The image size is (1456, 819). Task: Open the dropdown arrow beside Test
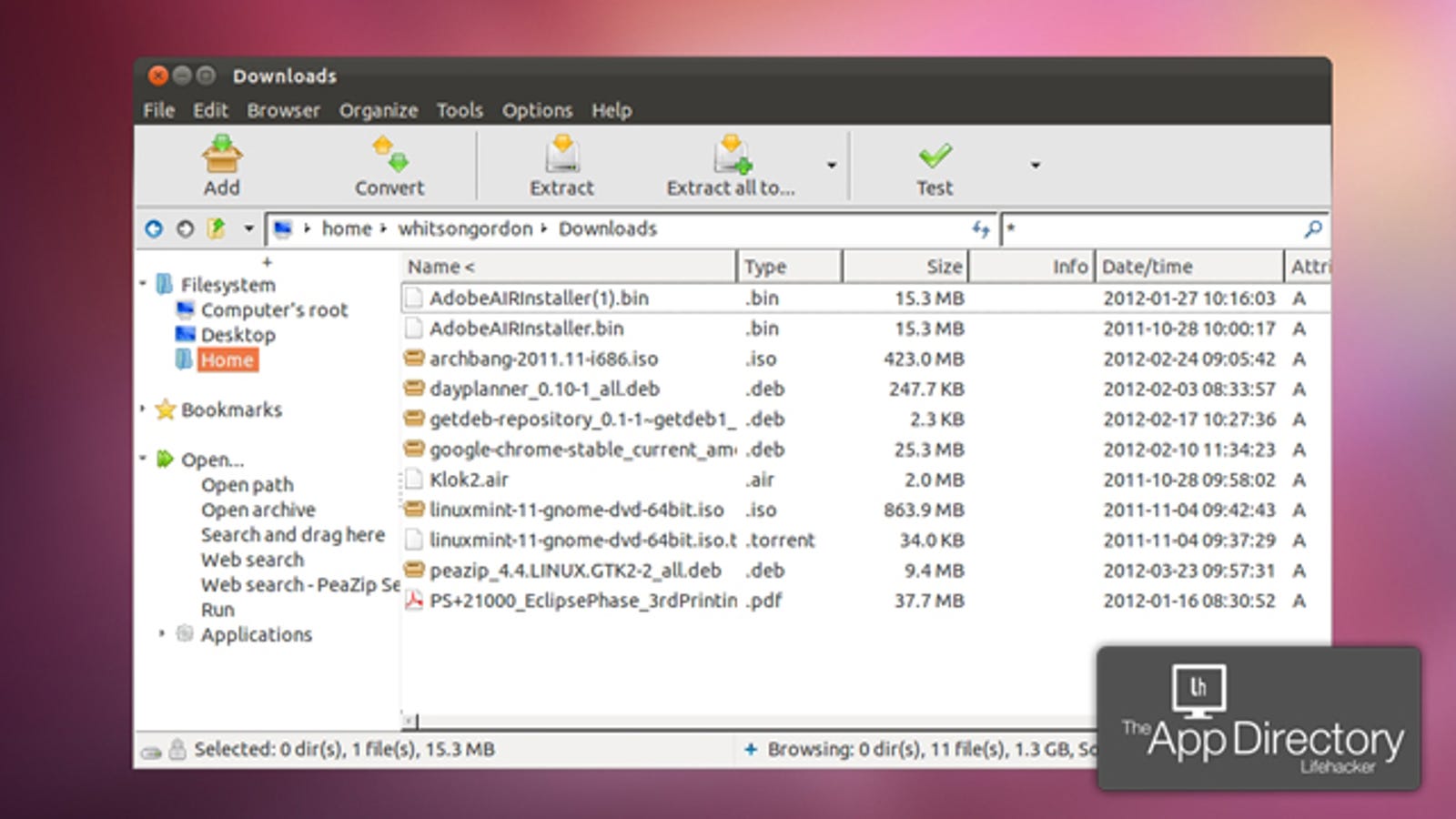(1035, 165)
